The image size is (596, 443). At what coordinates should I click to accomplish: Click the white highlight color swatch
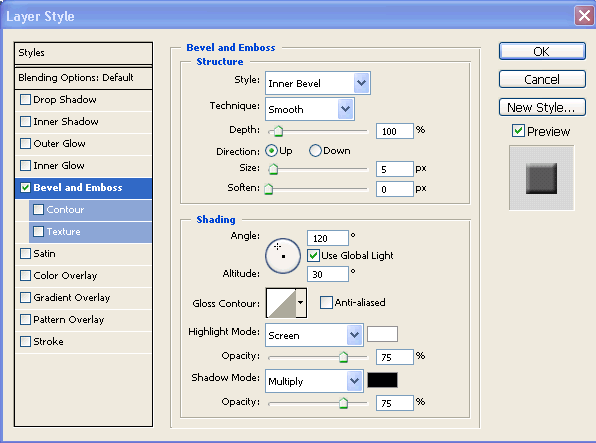[x=382, y=334]
